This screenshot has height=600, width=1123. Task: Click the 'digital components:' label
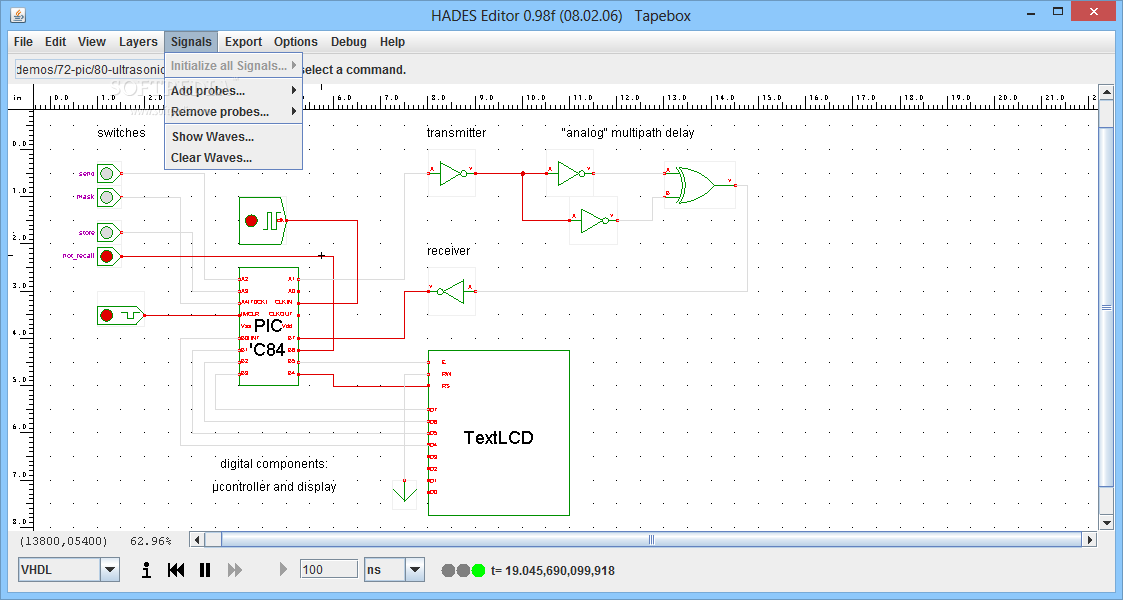pos(274,464)
